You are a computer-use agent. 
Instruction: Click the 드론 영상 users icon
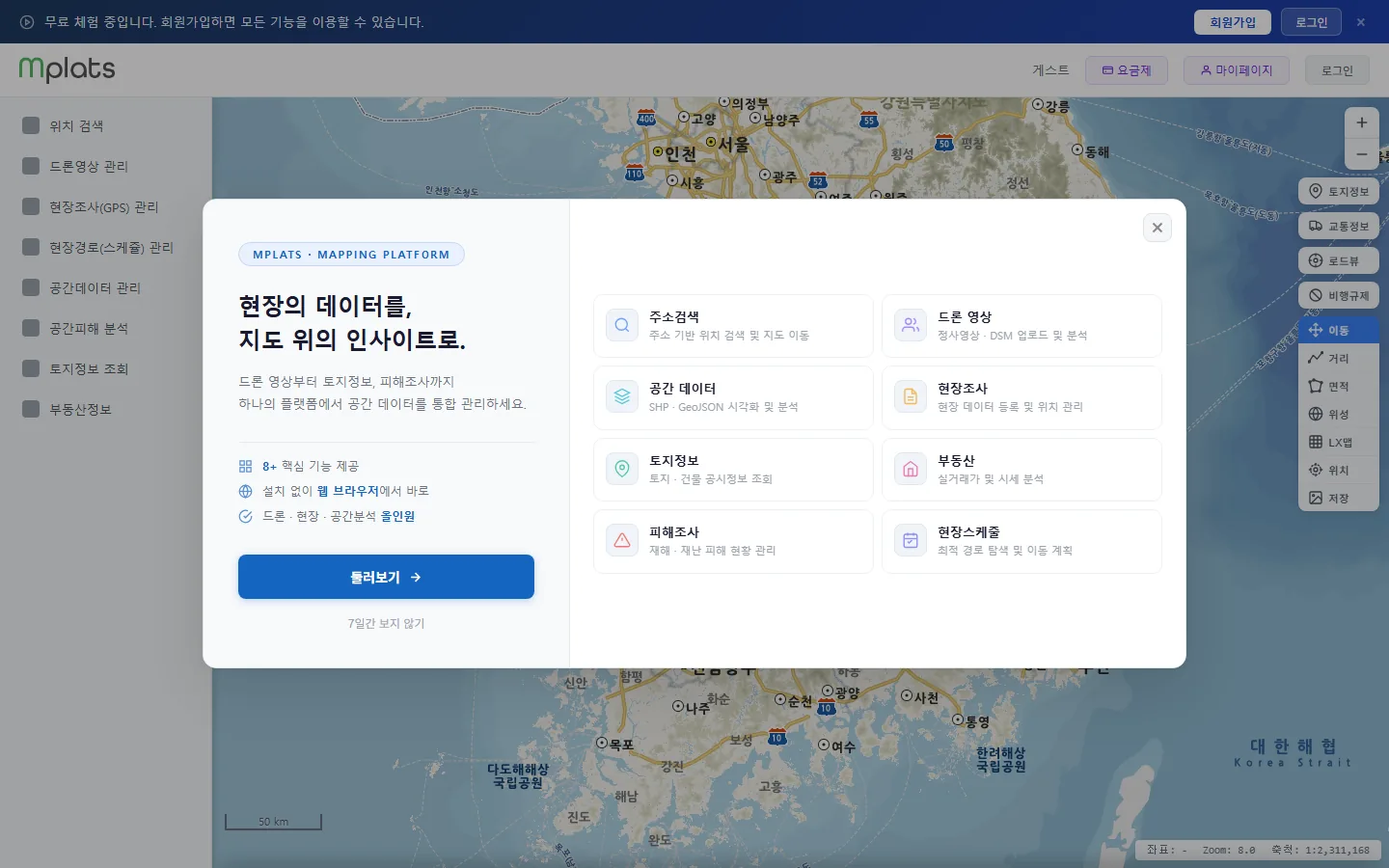(911, 326)
